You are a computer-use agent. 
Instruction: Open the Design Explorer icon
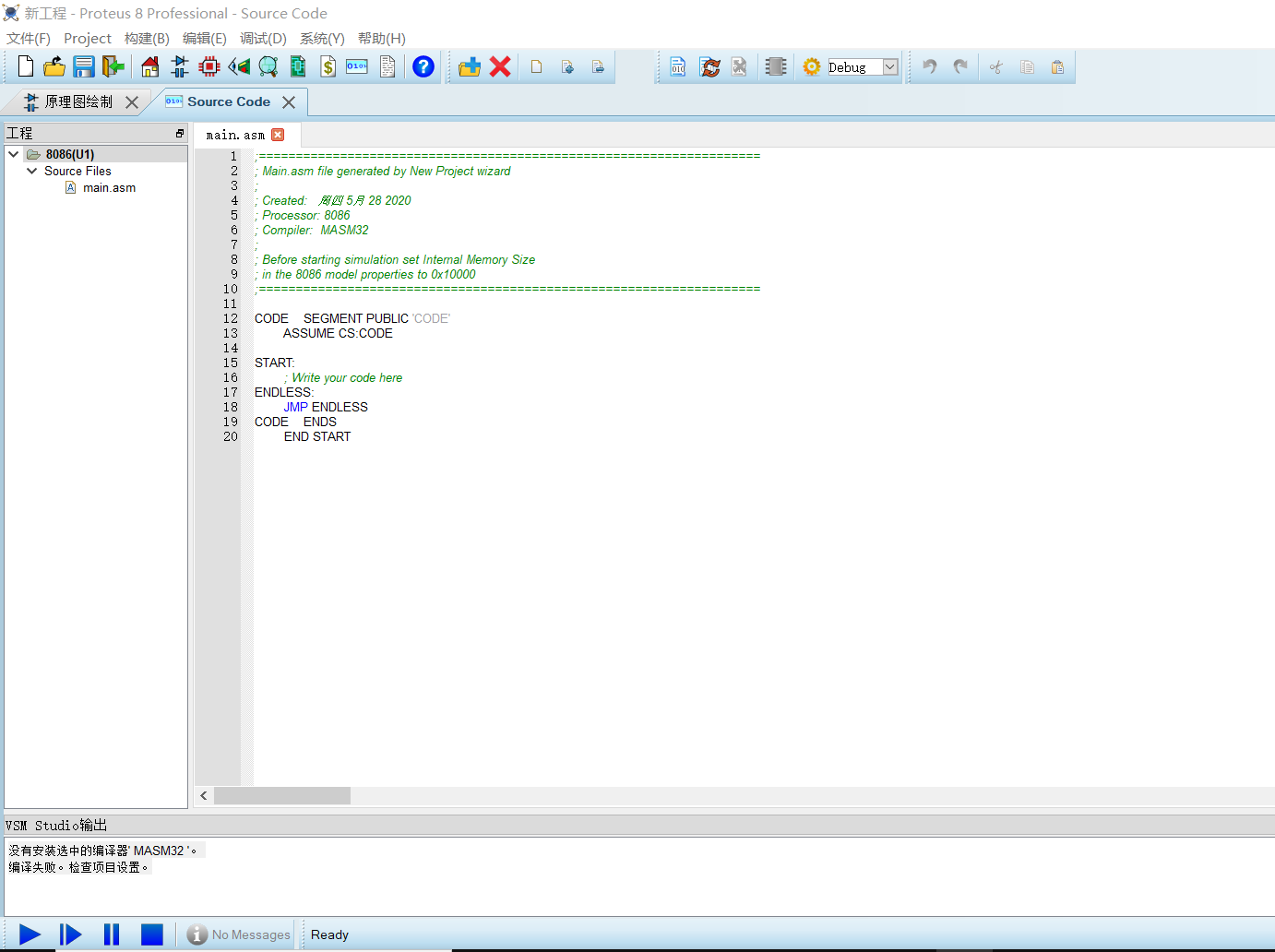(x=298, y=66)
